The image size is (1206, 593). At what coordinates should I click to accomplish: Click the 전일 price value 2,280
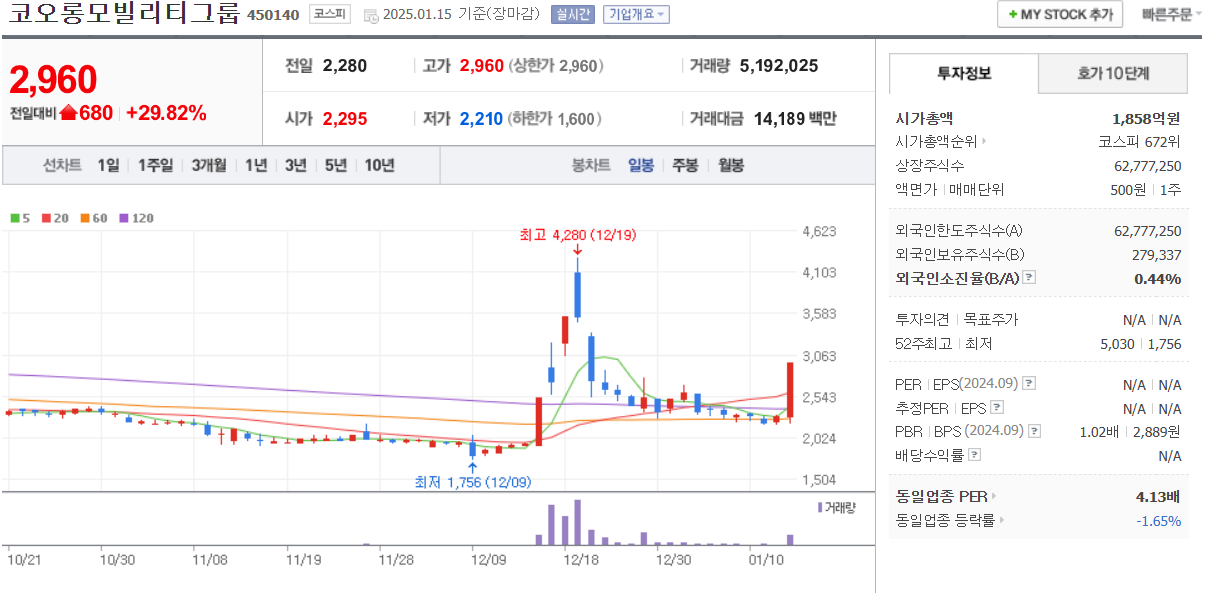345,66
